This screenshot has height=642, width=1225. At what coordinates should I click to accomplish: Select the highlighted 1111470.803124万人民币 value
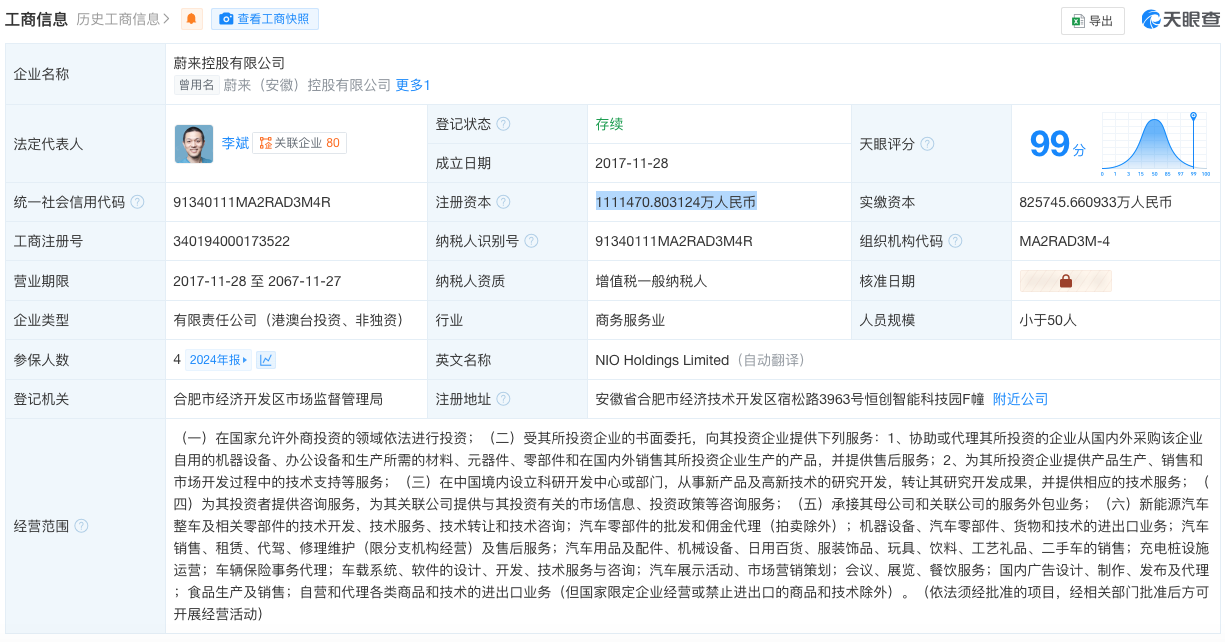676,202
